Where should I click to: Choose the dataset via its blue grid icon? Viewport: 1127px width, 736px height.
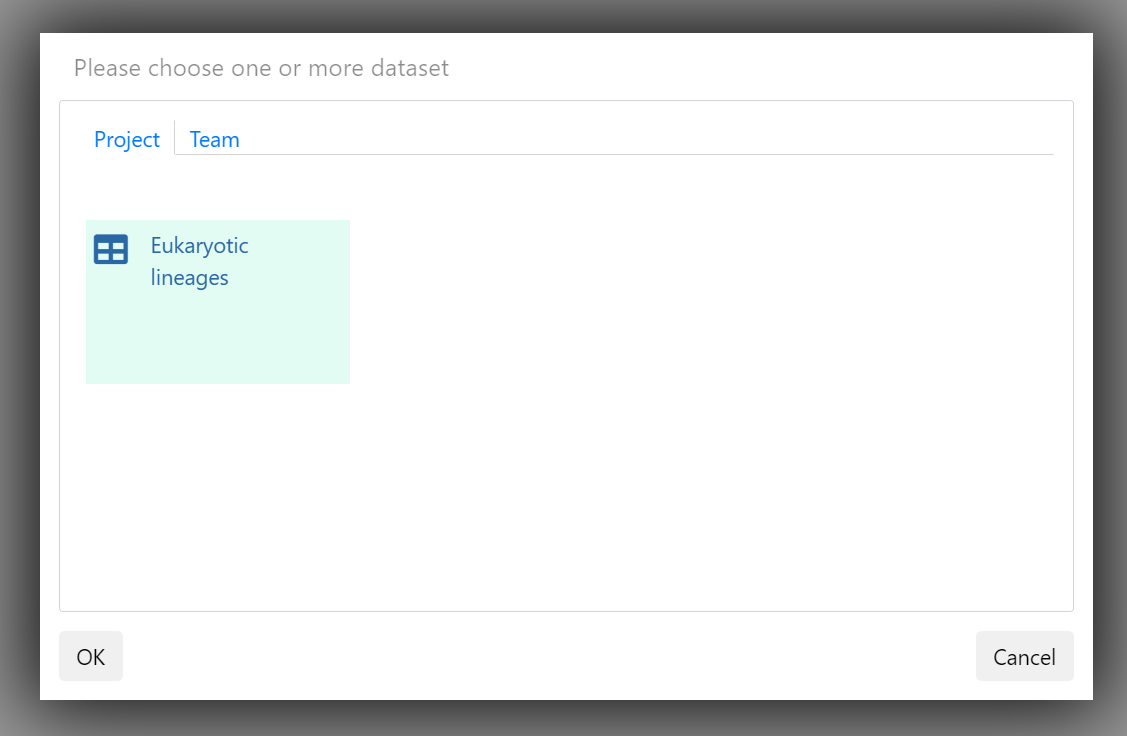click(111, 249)
